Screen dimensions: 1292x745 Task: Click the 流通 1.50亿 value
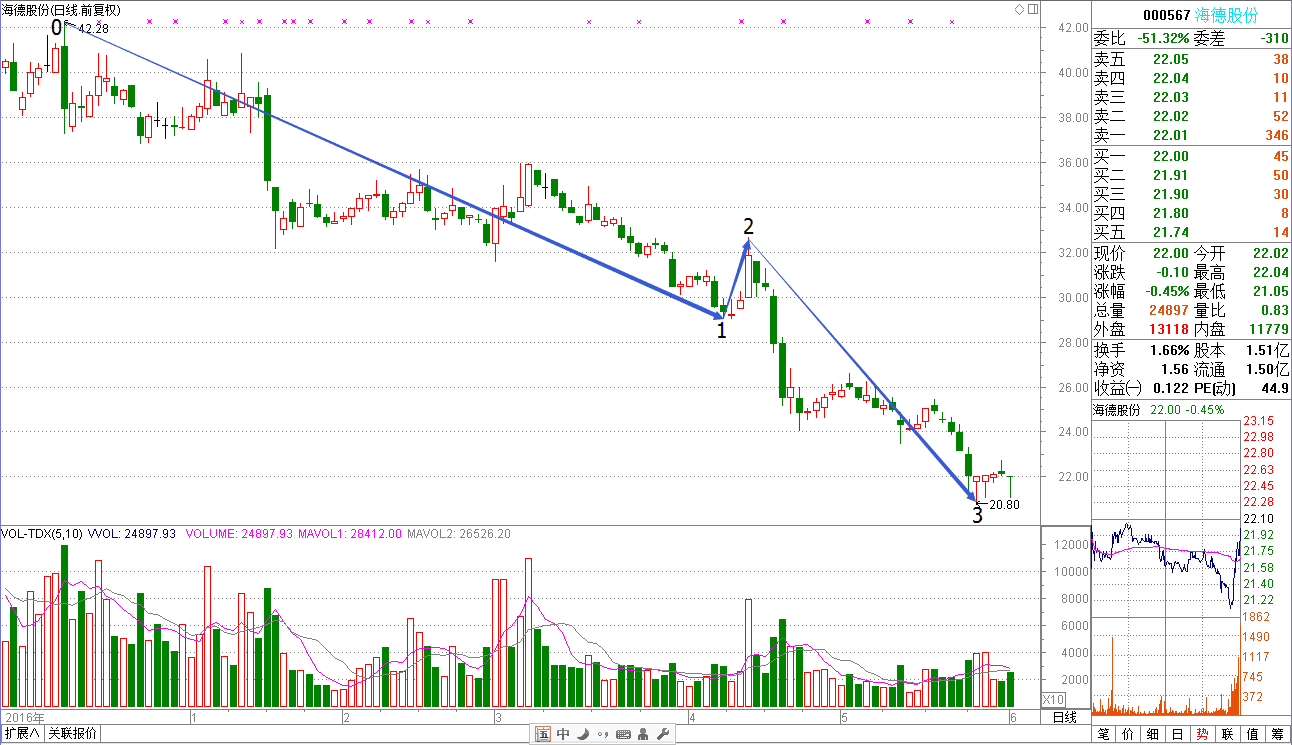click(1267, 370)
